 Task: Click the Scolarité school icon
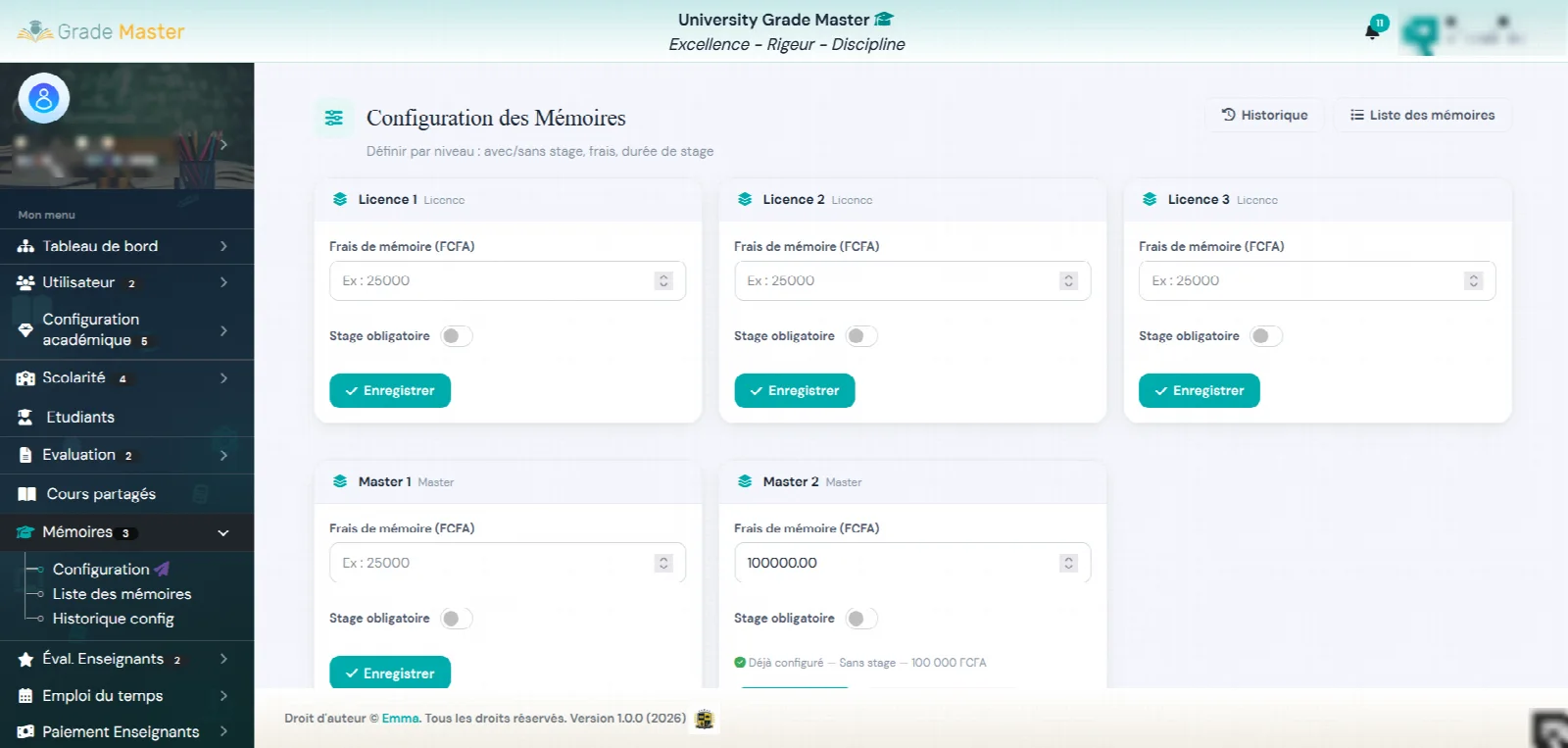tap(25, 378)
